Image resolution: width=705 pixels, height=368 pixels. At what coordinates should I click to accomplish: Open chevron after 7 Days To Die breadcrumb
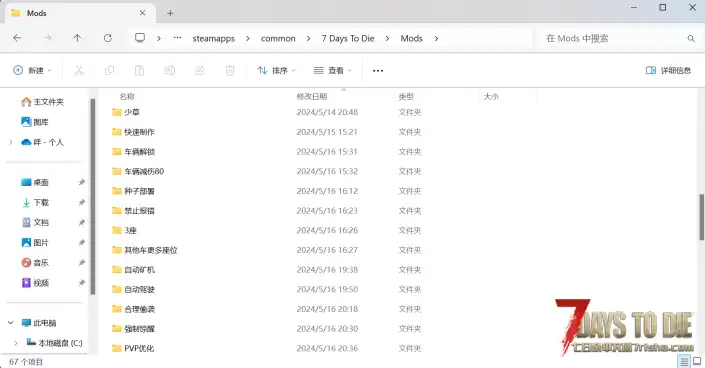387,39
